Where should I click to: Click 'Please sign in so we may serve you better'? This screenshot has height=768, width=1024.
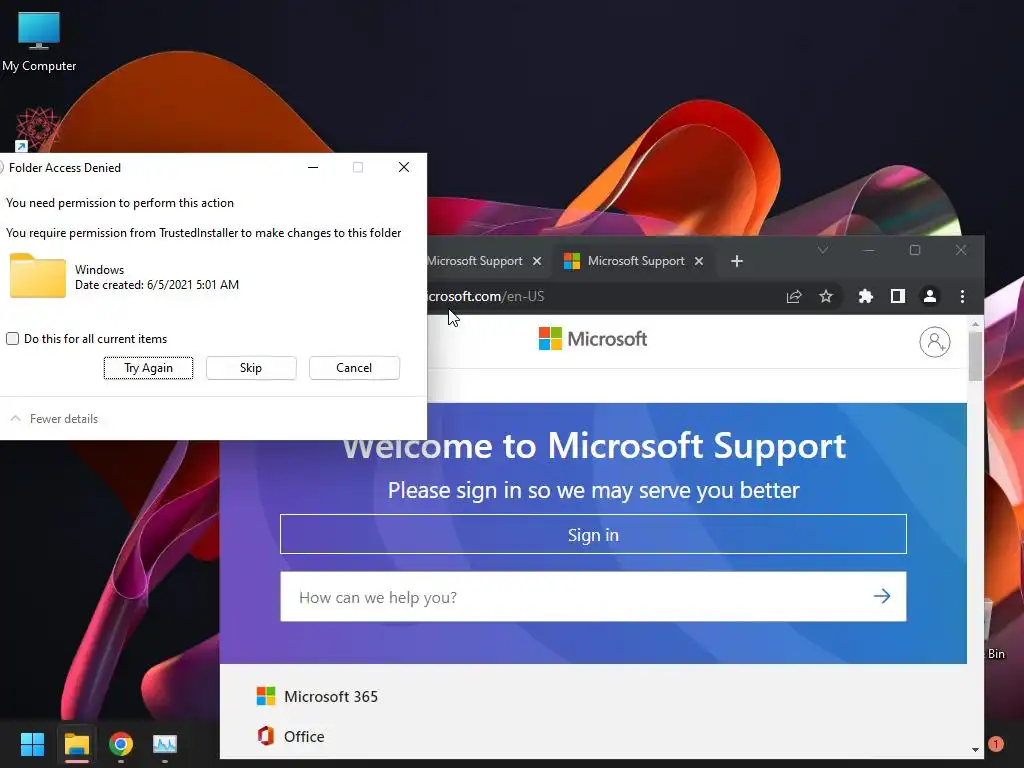594,490
